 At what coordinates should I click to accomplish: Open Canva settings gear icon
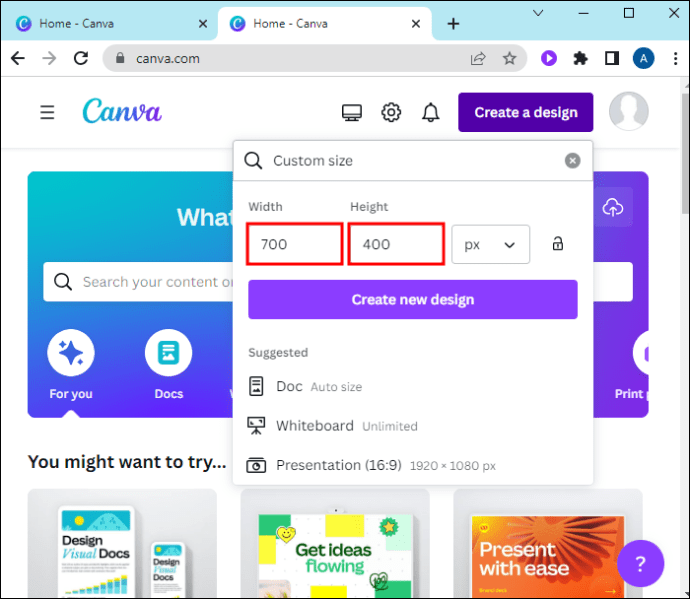tap(391, 113)
